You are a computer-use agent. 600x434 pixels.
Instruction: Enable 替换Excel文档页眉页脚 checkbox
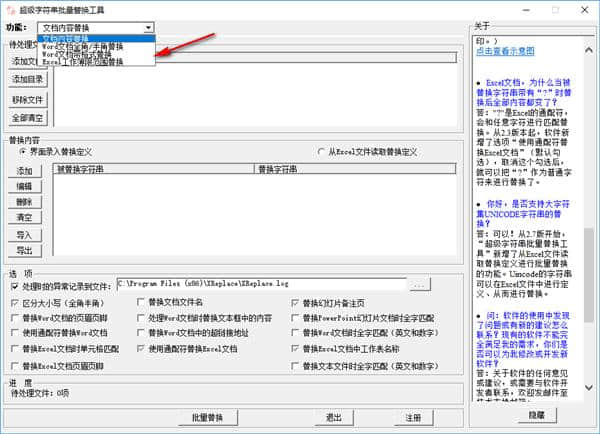(x=15, y=366)
